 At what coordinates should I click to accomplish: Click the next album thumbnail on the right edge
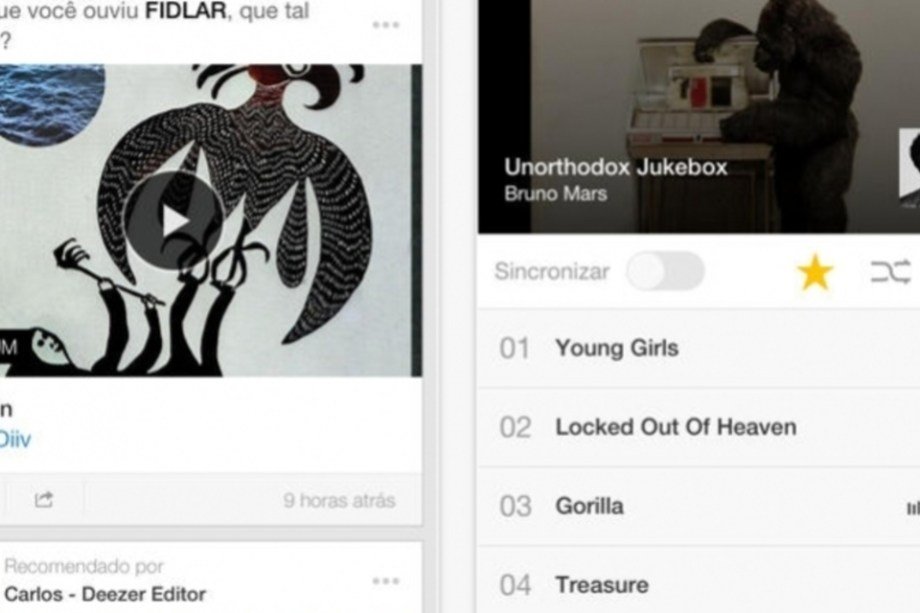909,168
